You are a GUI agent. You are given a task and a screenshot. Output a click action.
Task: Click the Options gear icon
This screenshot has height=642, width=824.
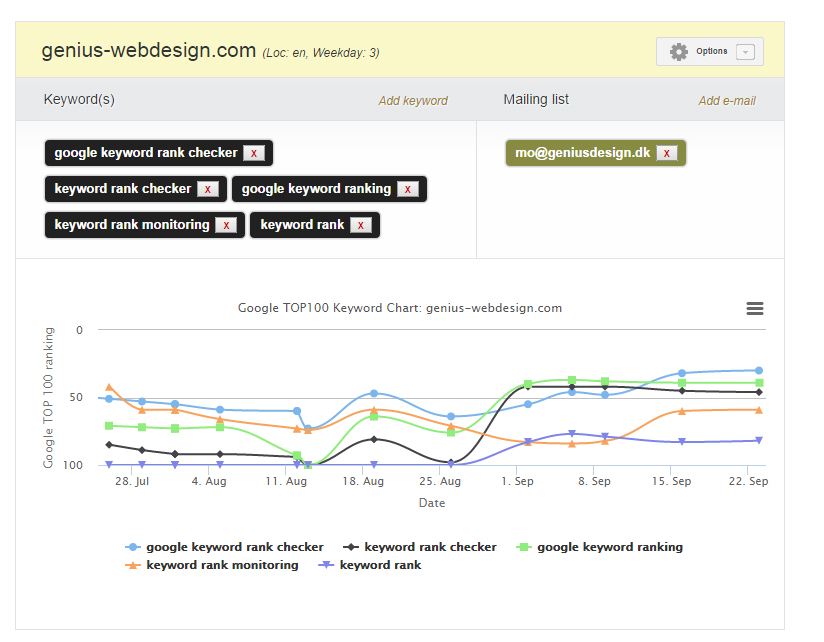click(679, 52)
